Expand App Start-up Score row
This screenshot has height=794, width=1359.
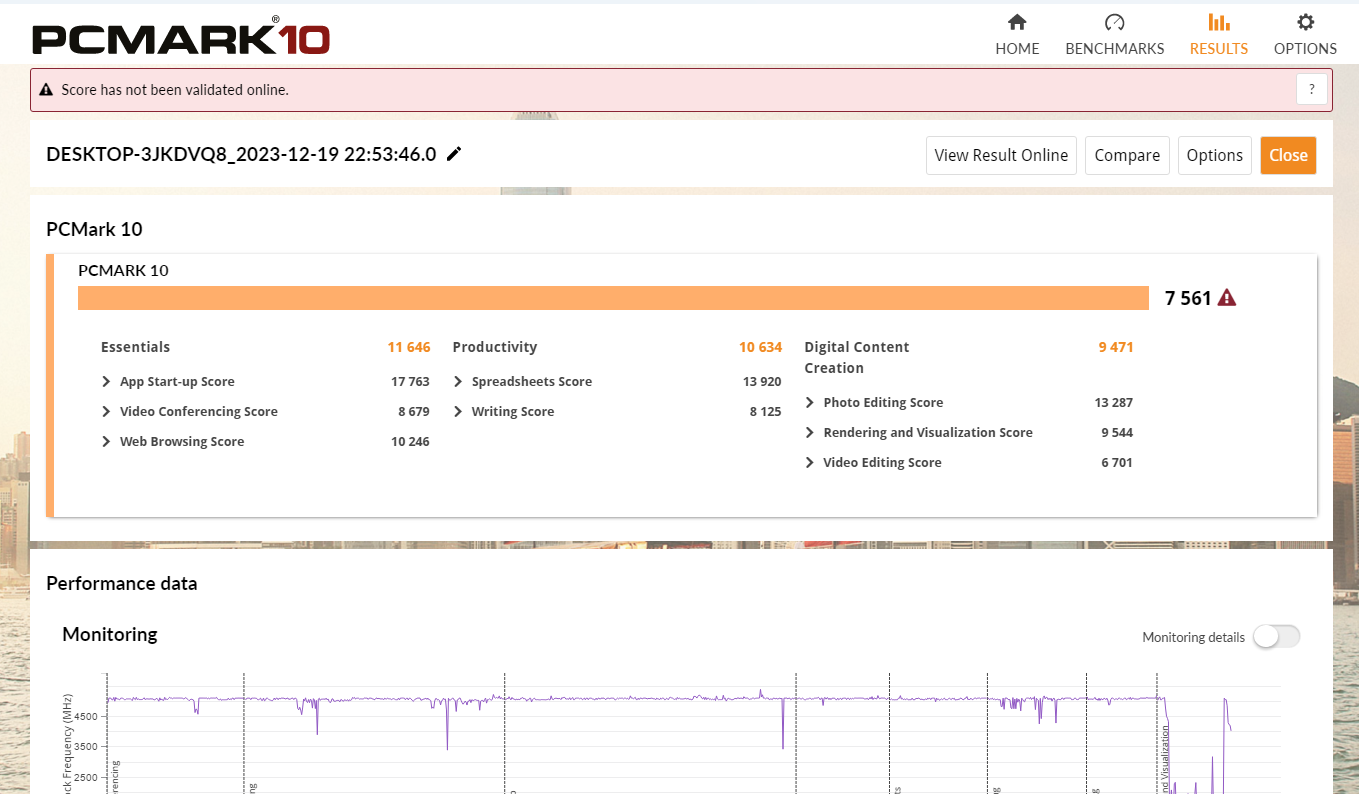click(x=106, y=382)
